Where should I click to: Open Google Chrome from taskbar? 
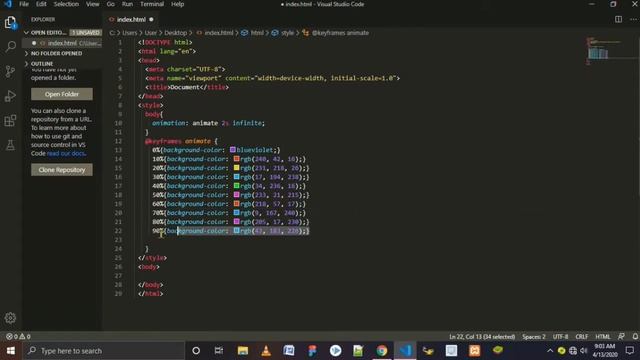coord(382,351)
